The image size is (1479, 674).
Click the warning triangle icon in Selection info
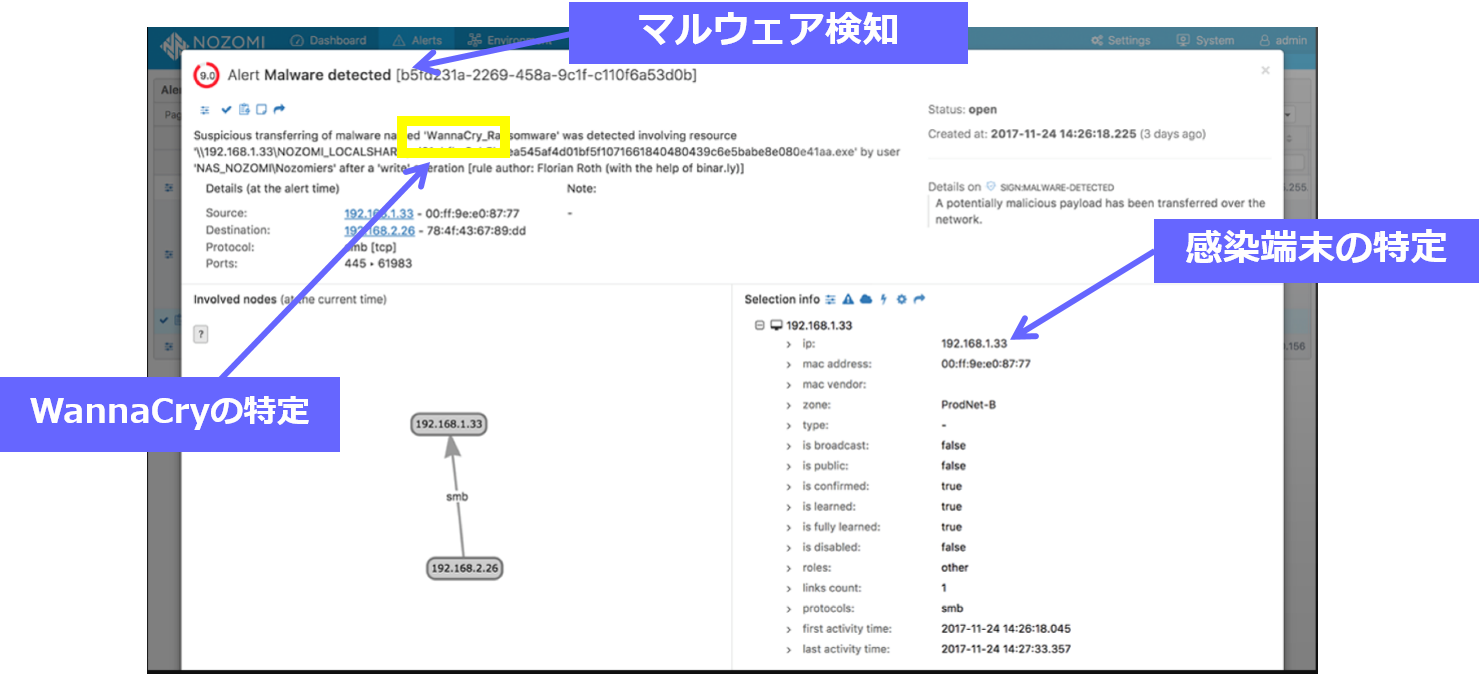point(847,299)
